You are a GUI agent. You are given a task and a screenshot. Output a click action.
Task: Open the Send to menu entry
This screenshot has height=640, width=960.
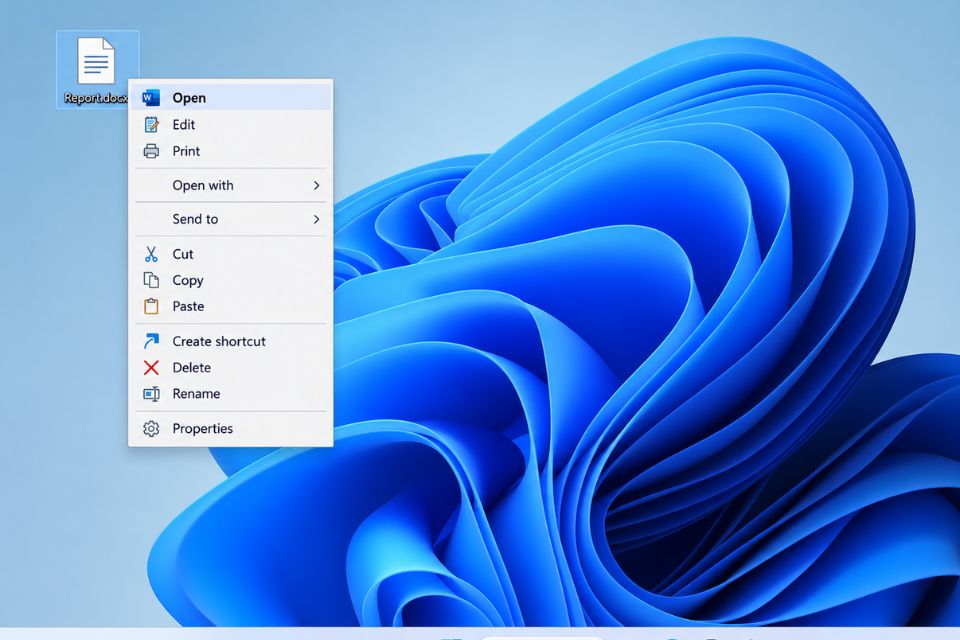(231, 219)
